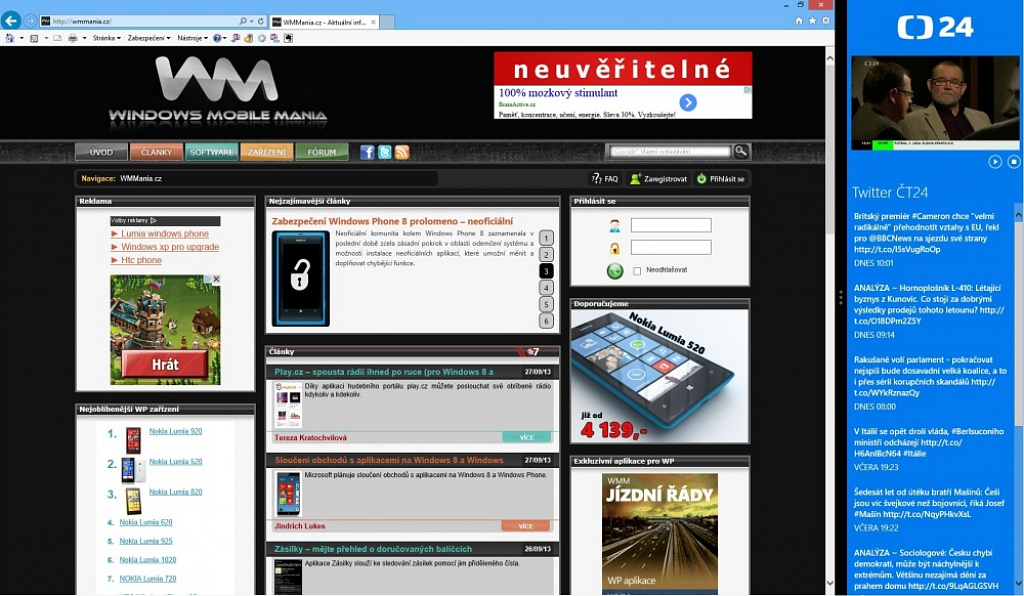
Task: Click the ČT24 live video thumbnail
Action: pyautogui.click(x=935, y=103)
